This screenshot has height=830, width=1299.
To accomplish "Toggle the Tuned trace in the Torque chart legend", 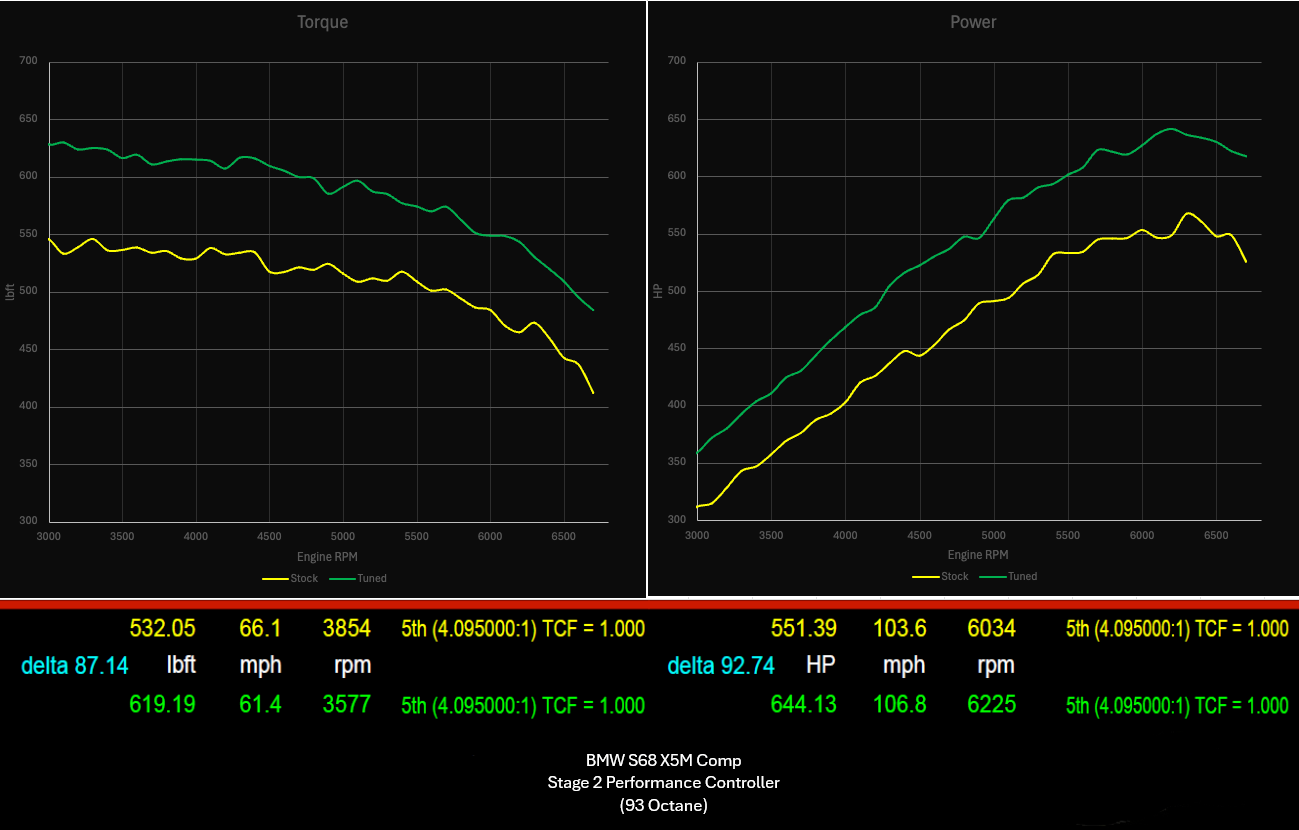I will tap(365, 578).
